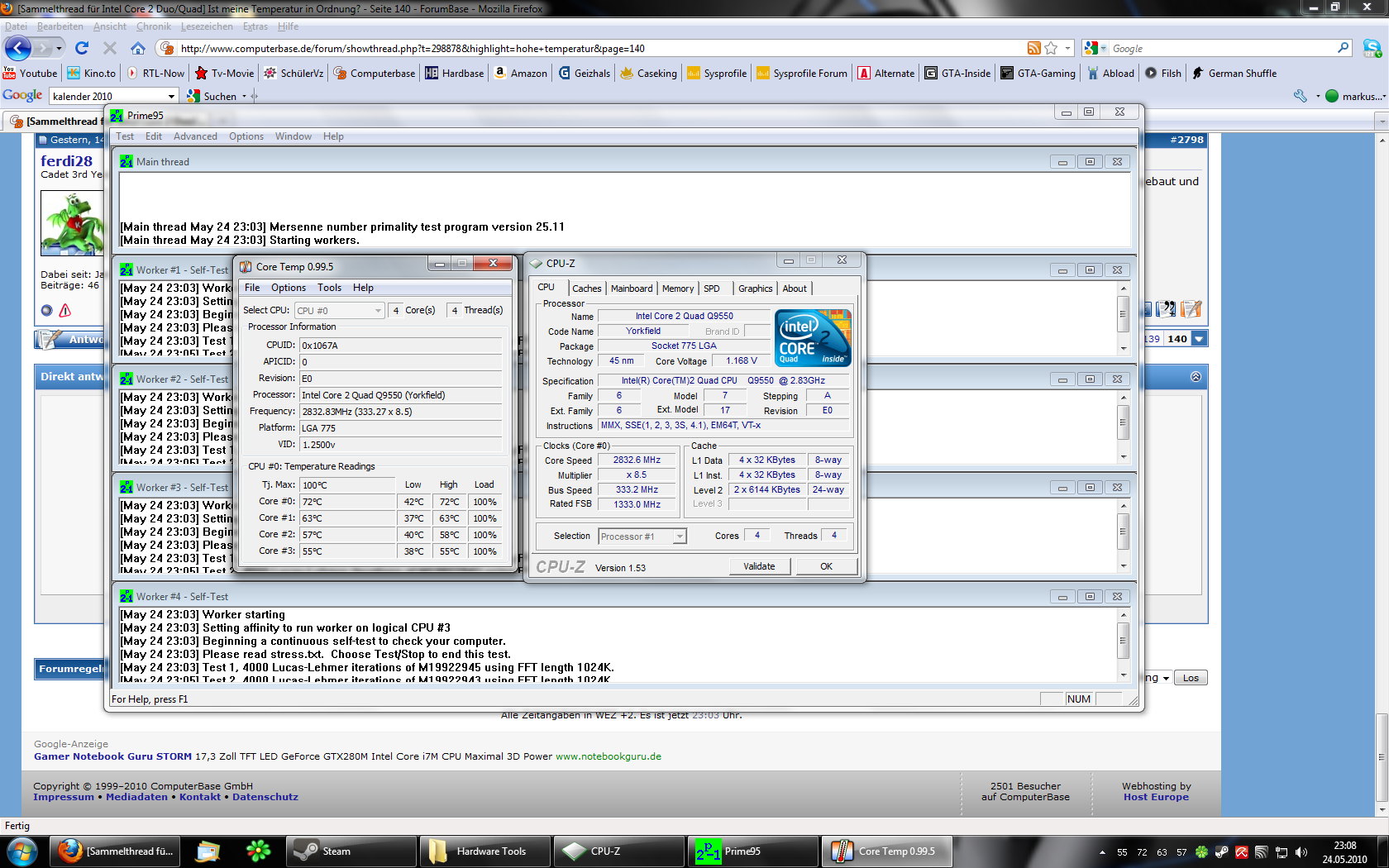Open Youtube bookmark
The width and height of the screenshot is (1389, 868).
pos(31,73)
